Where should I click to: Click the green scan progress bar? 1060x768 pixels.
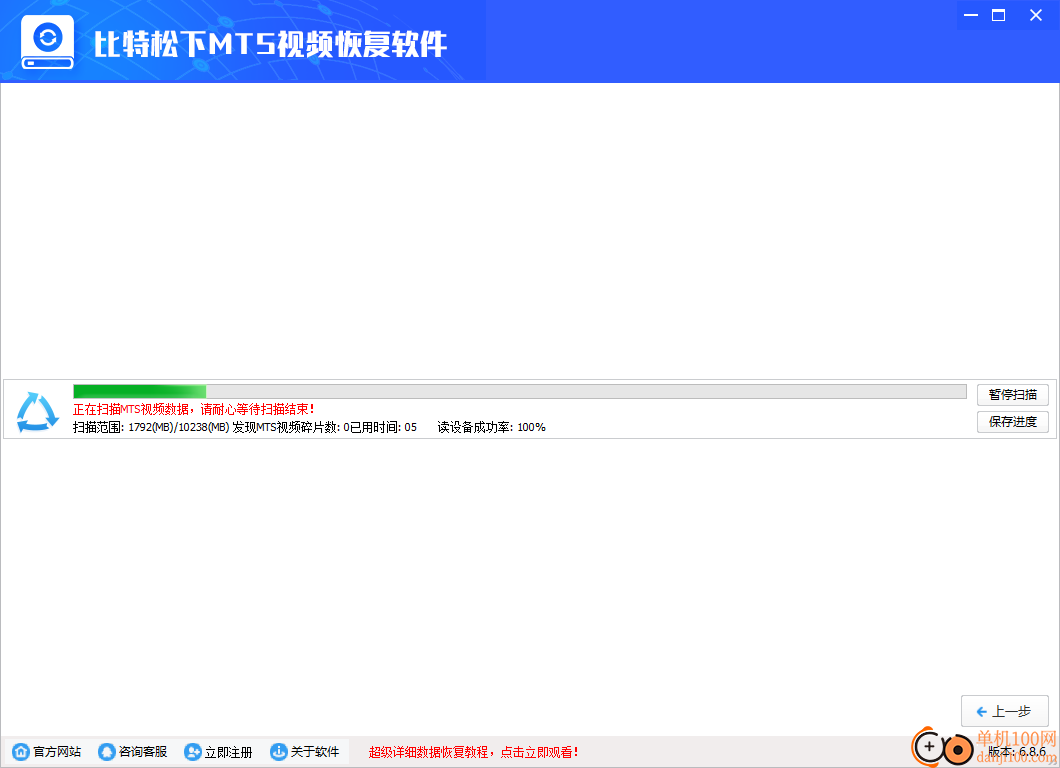[519, 391]
